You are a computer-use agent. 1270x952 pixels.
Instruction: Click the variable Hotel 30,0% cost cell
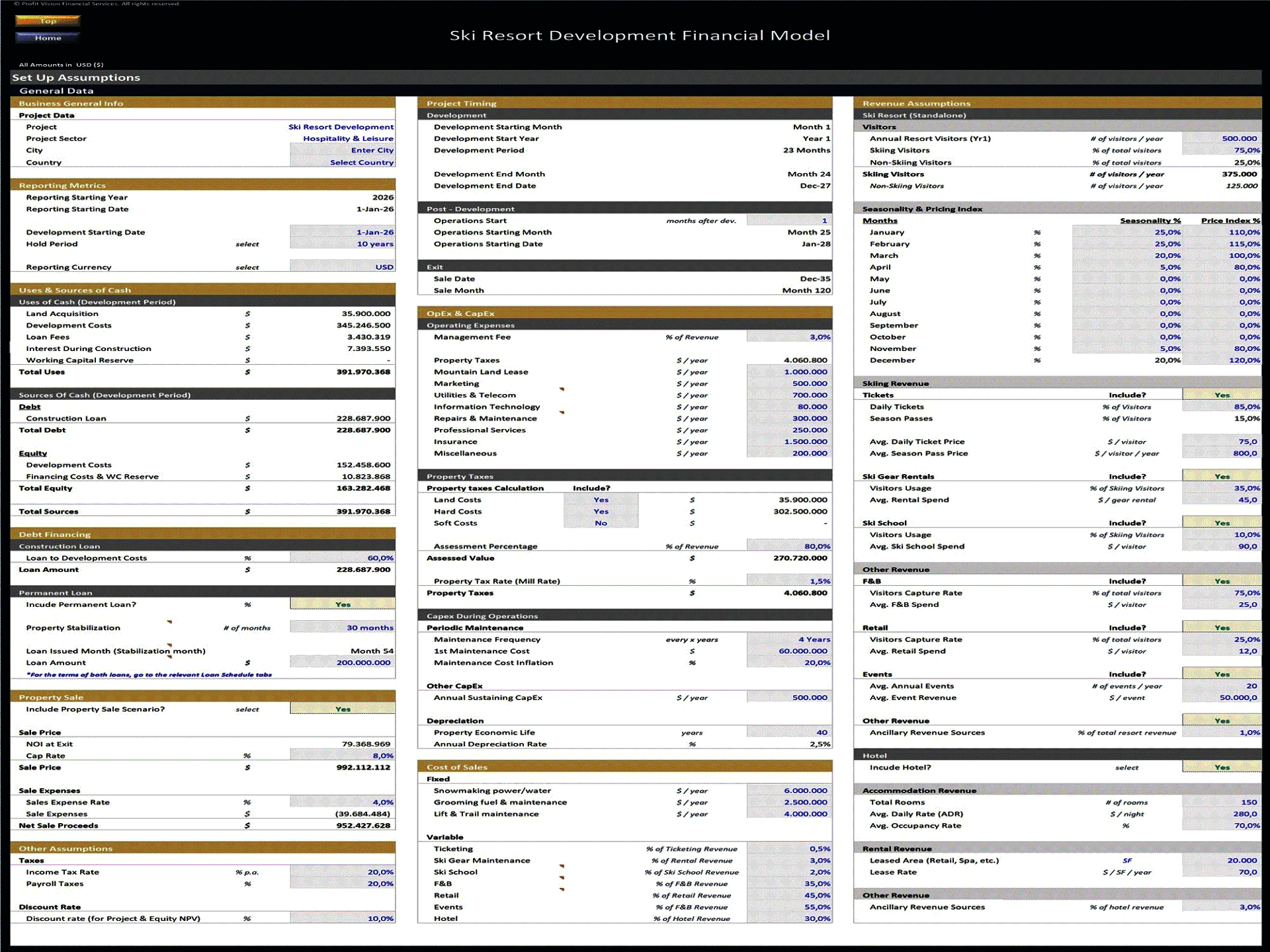789,919
